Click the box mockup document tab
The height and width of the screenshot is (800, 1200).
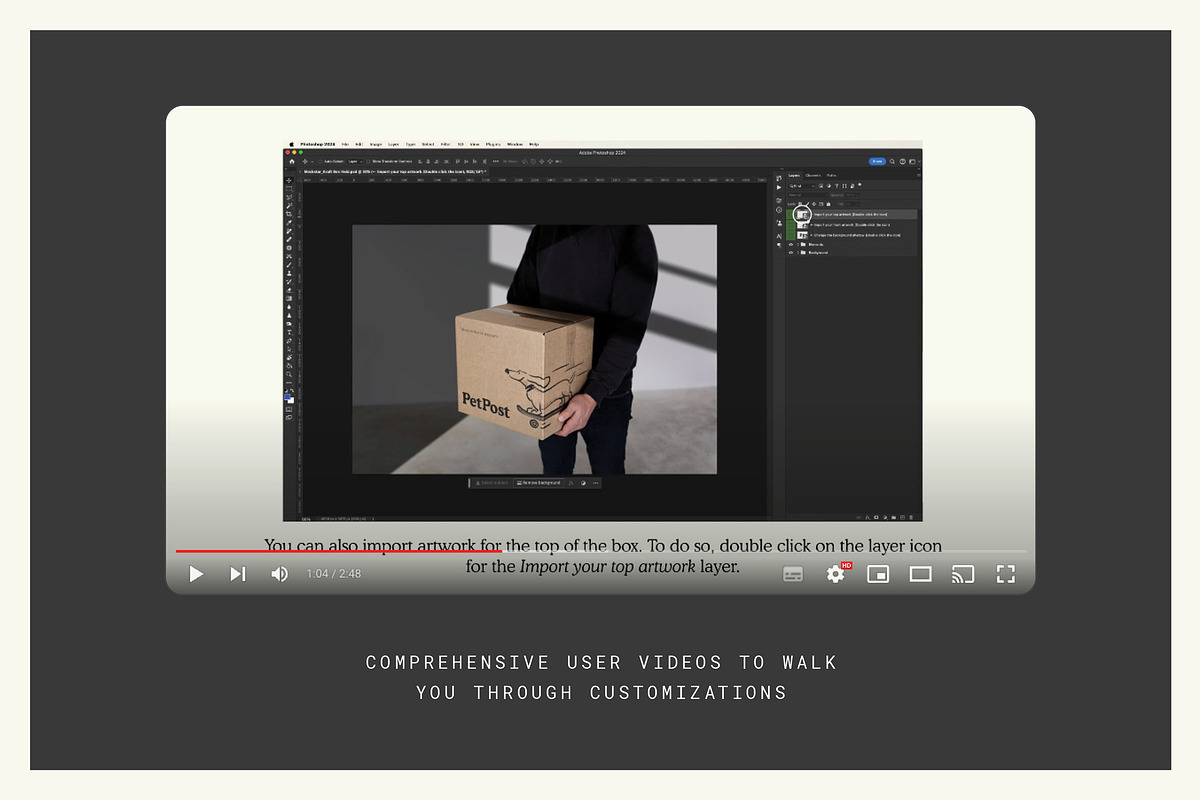(395, 172)
